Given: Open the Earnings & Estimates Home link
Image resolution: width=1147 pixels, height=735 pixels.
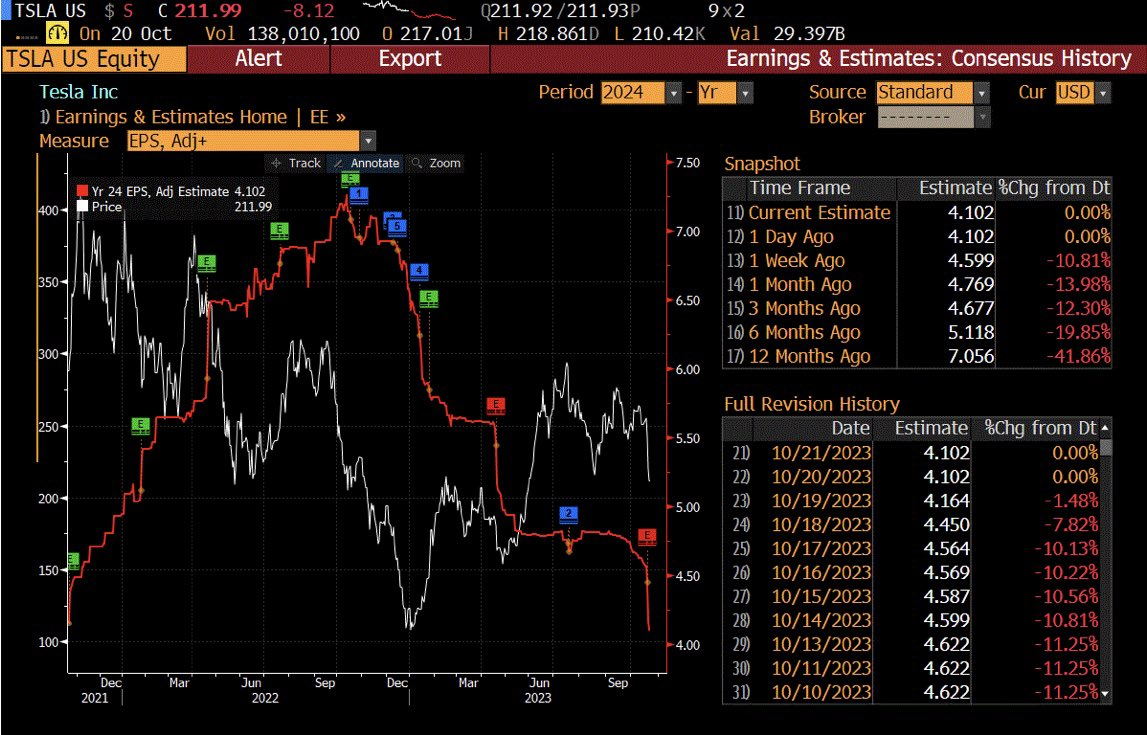Looking at the screenshot, I should click(171, 117).
